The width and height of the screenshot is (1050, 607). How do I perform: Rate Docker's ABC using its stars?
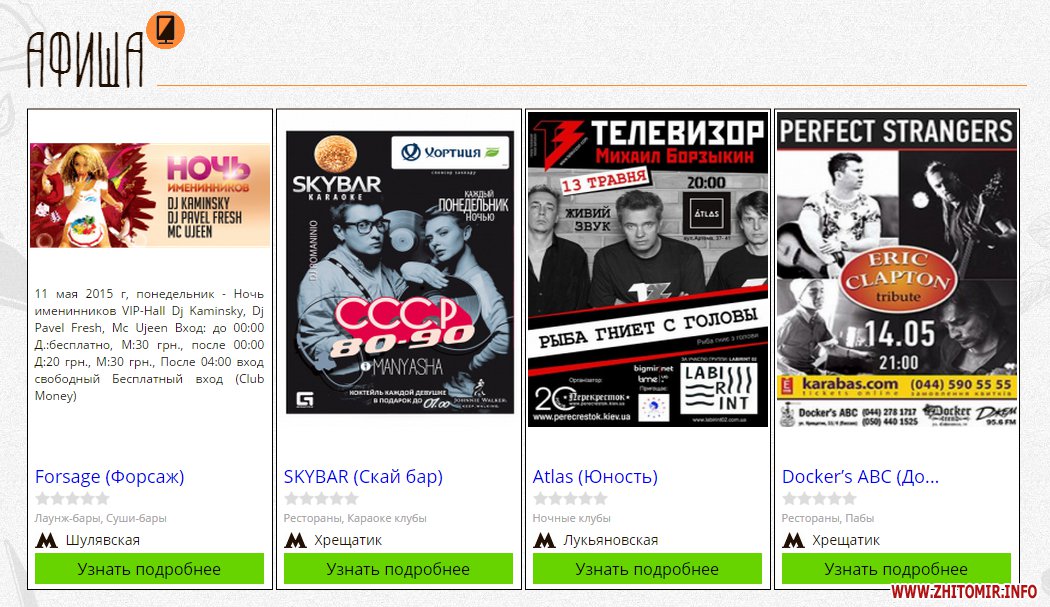(820, 498)
